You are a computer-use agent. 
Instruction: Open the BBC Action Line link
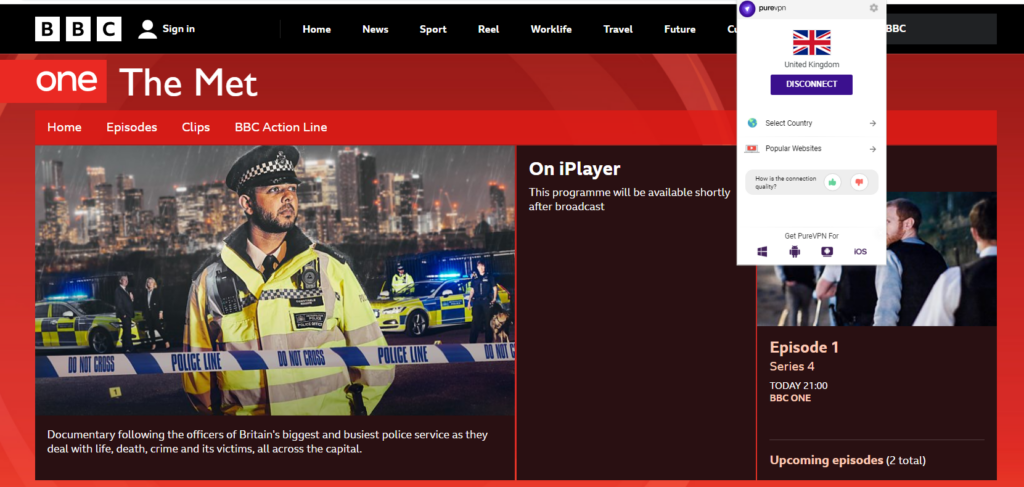pyautogui.click(x=281, y=127)
